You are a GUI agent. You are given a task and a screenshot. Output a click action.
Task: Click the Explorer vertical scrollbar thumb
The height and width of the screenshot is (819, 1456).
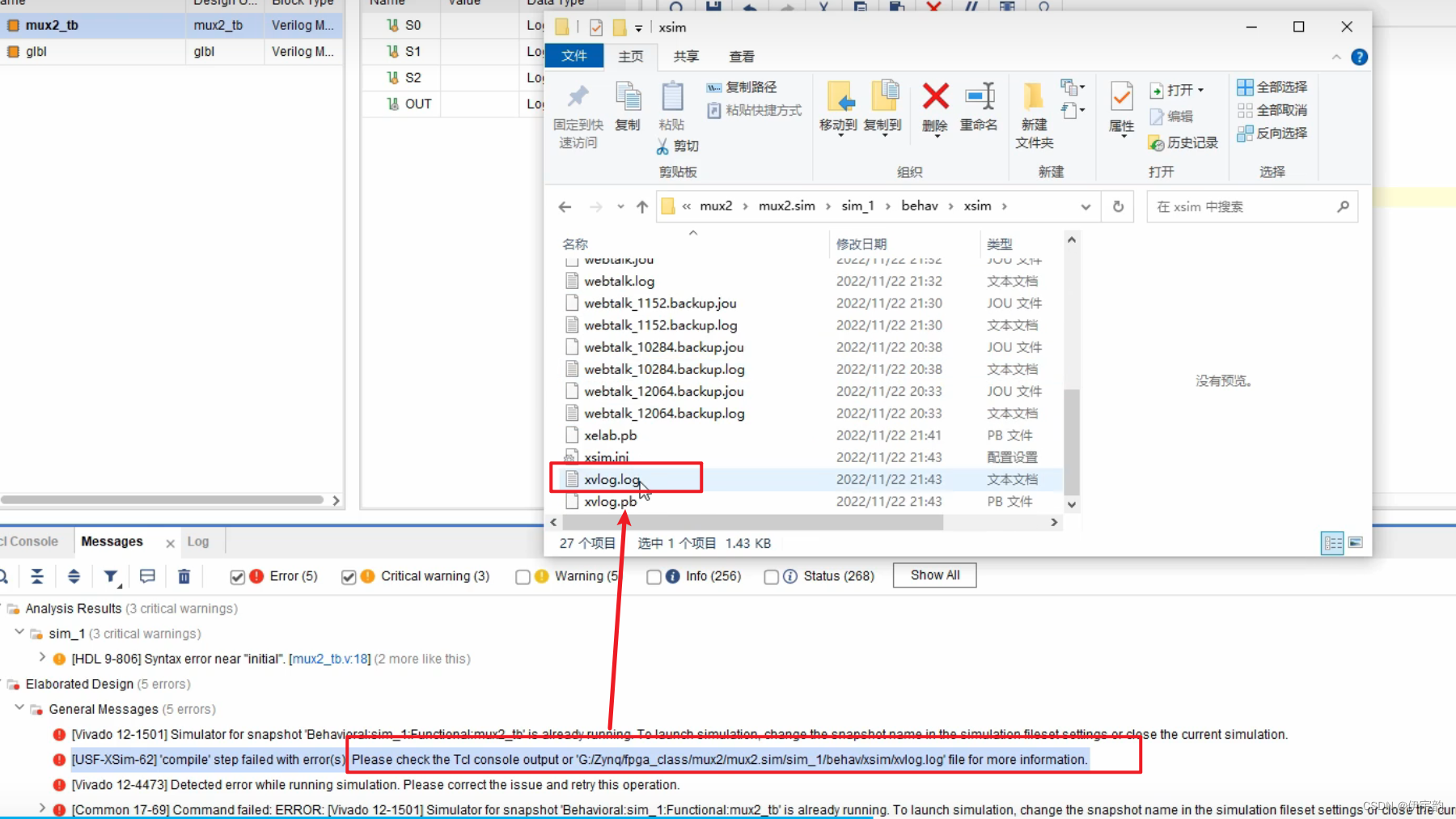pyautogui.click(x=1072, y=442)
